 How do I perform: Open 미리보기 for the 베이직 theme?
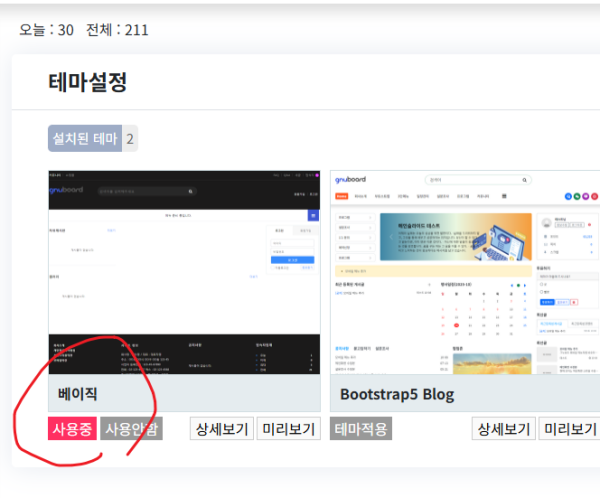tap(288, 429)
